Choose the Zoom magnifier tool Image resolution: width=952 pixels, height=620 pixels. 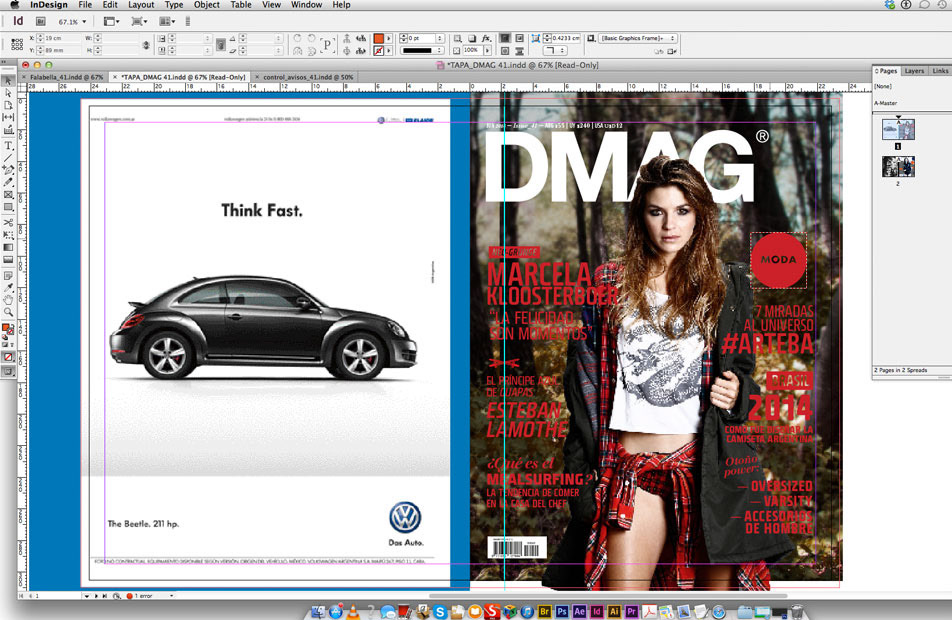[x=9, y=312]
